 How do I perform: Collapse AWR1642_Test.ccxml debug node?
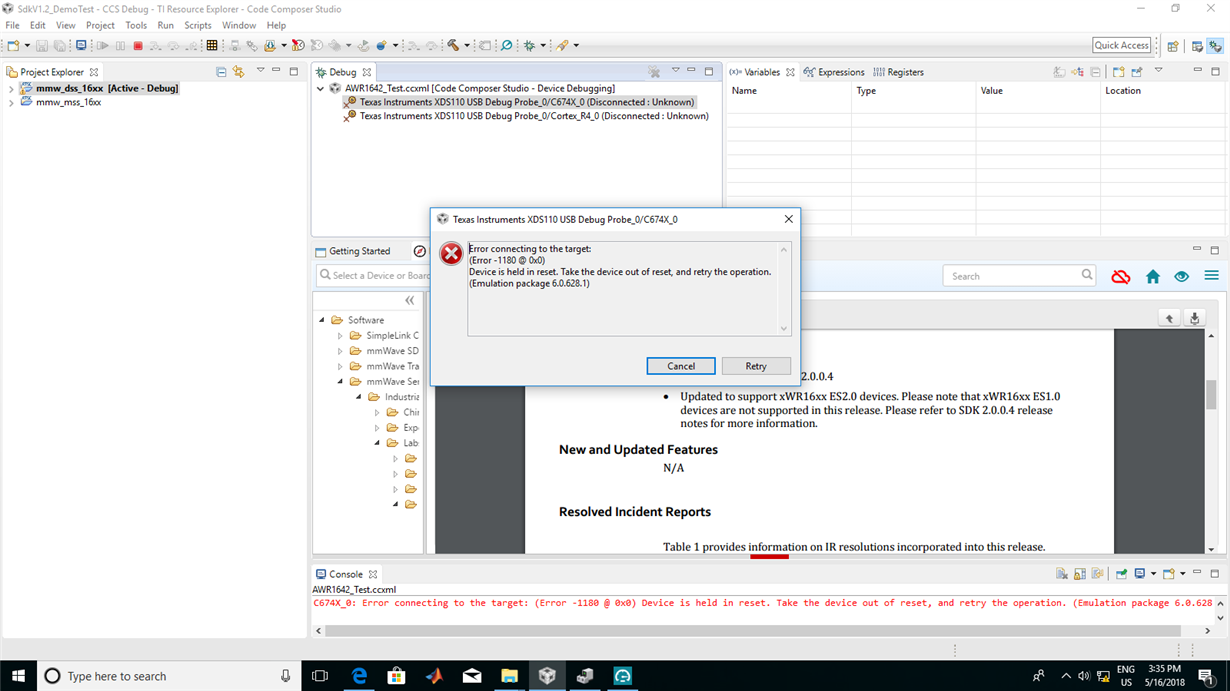pyautogui.click(x=320, y=88)
